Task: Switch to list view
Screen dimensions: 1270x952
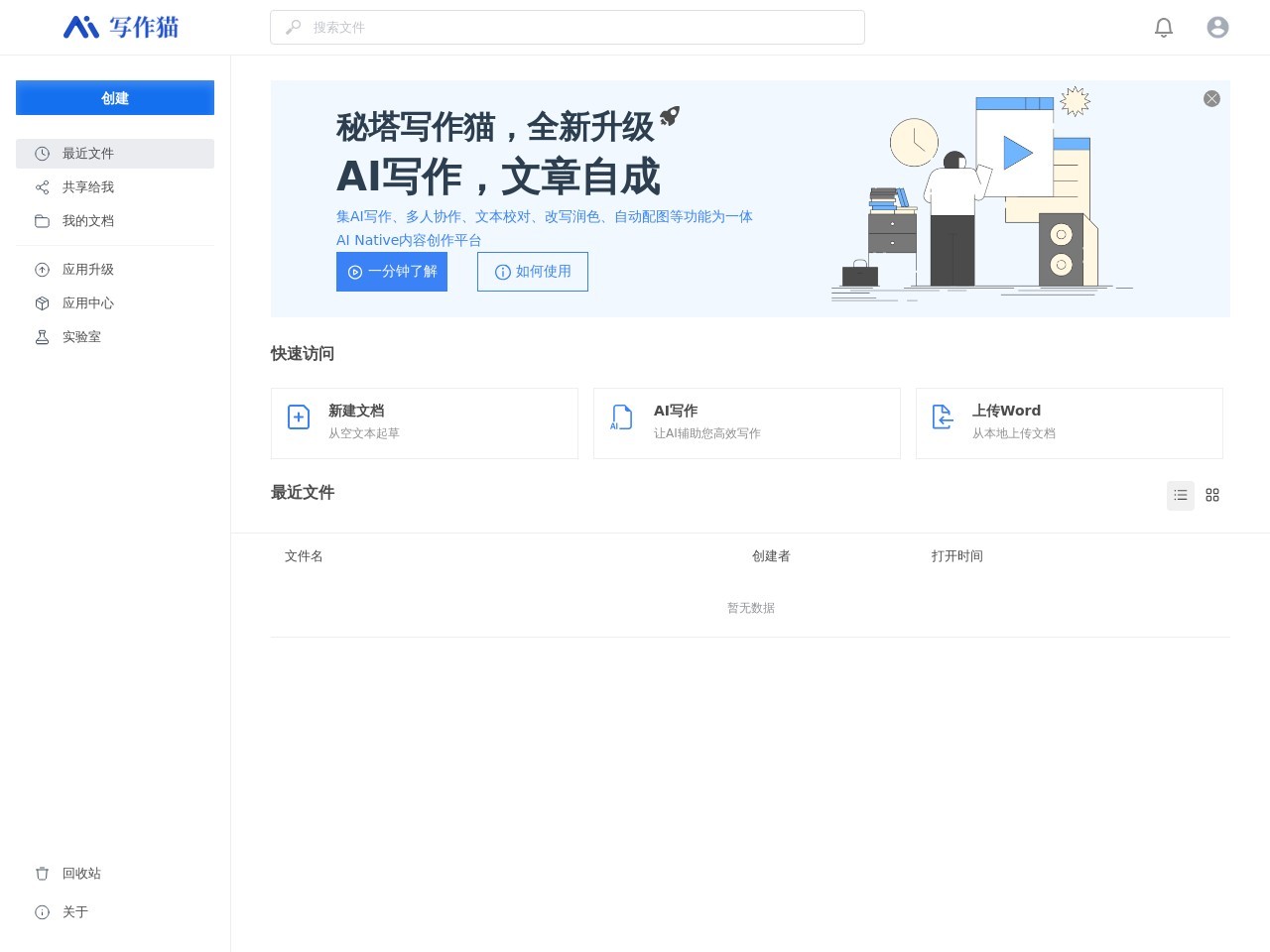Action: click(1181, 495)
